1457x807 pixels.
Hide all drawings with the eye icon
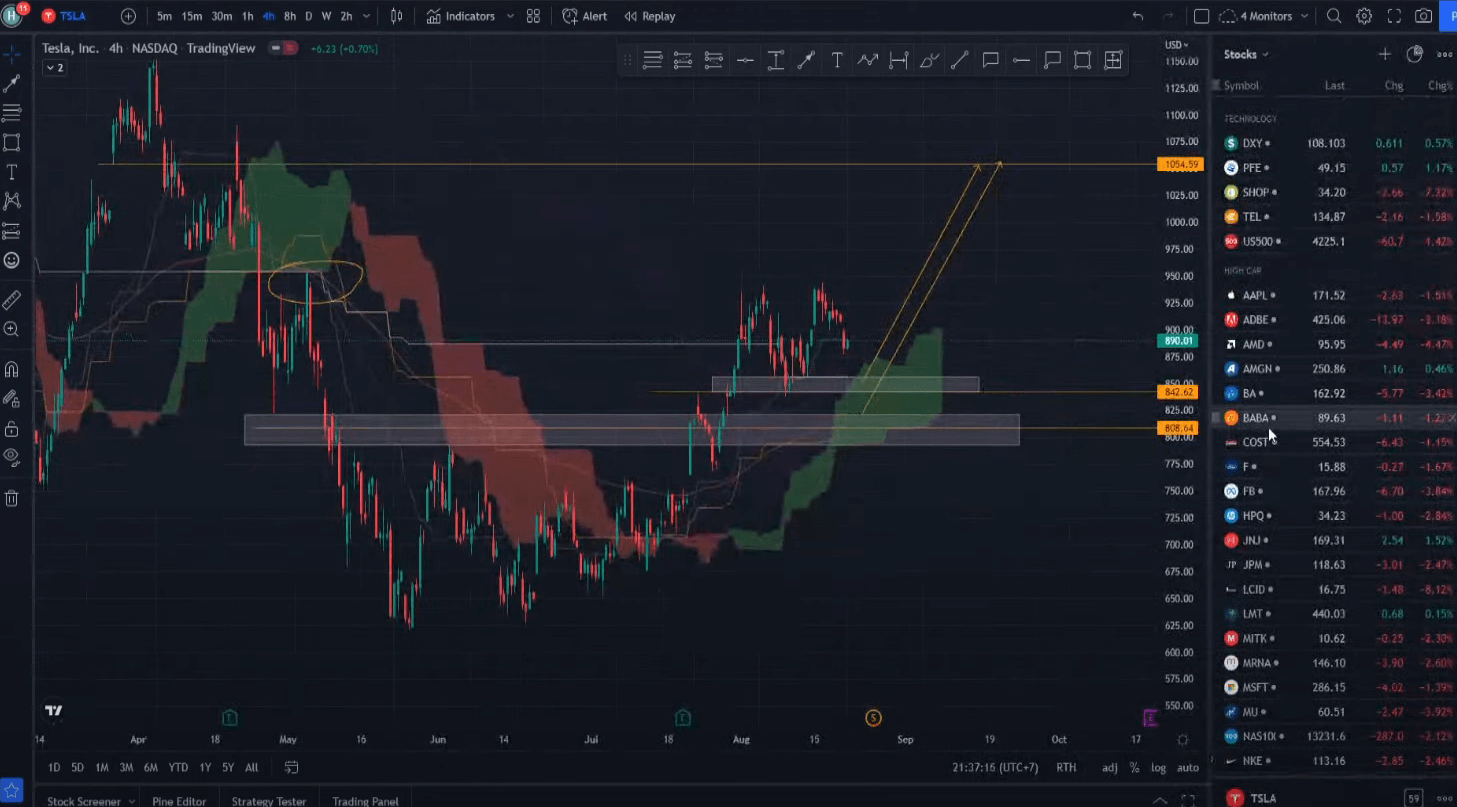[x=12, y=457]
